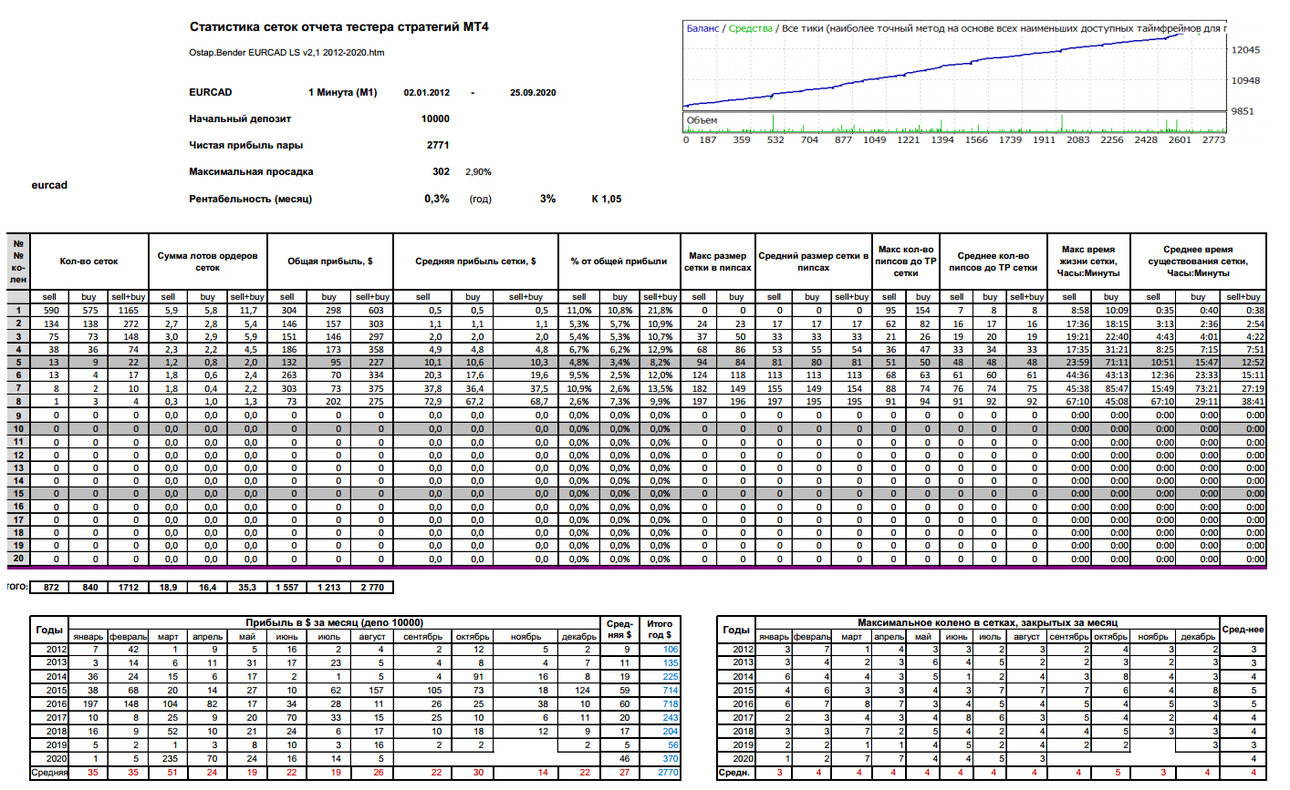Click the "197" January 2016 profit cell
Image resolution: width=1290 pixels, height=790 pixels.
pyautogui.click(x=89, y=704)
